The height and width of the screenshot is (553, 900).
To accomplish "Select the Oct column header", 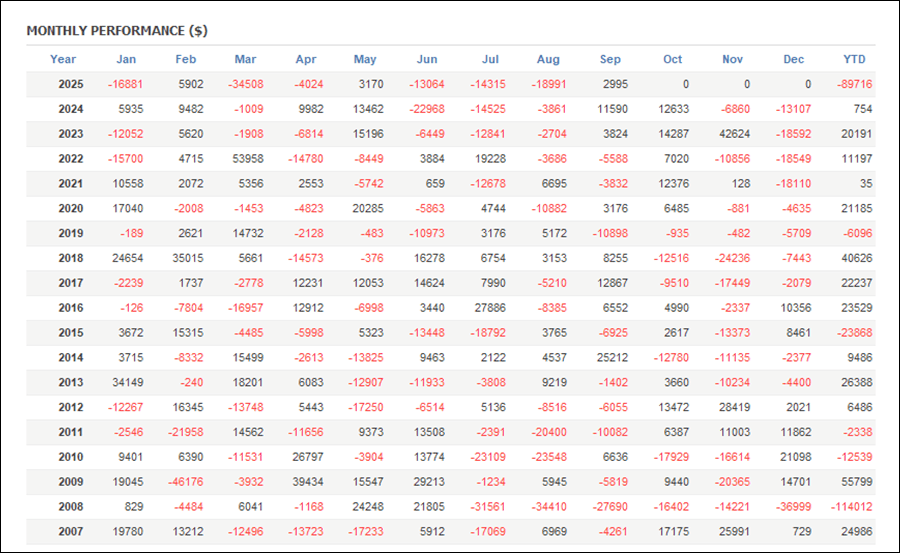I will (x=672, y=59).
